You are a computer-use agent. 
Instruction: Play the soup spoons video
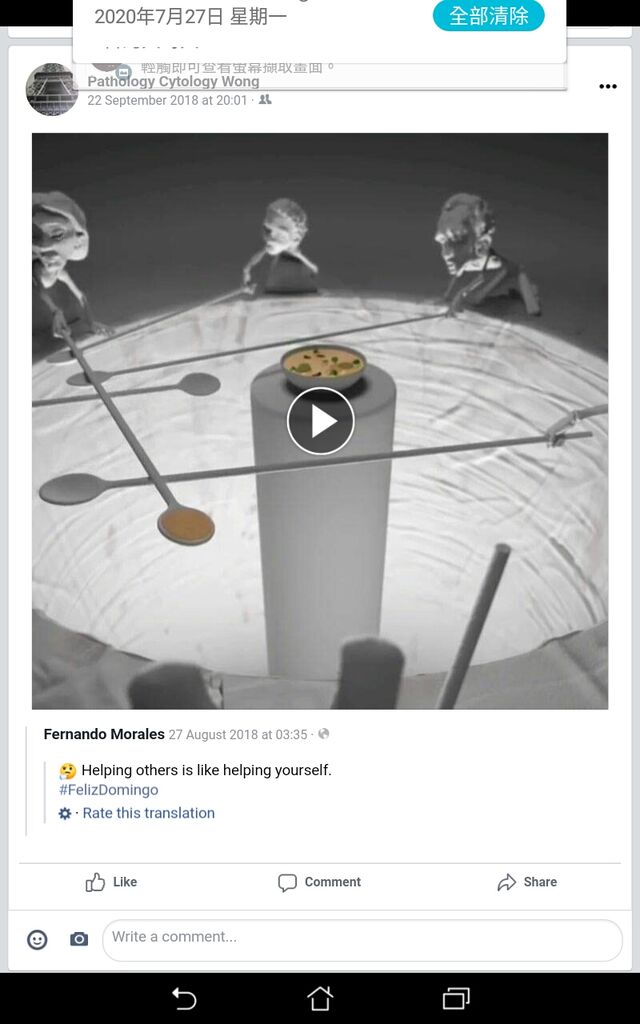click(x=320, y=421)
